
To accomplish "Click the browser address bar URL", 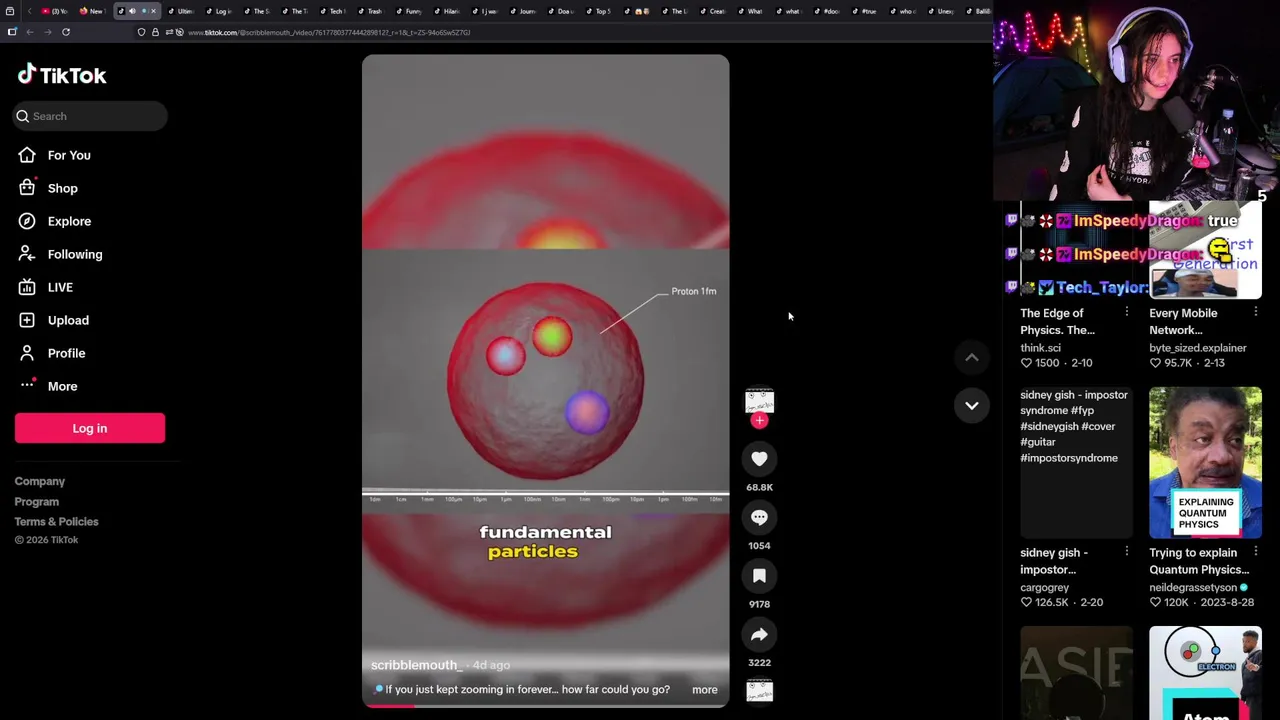I will [329, 32].
